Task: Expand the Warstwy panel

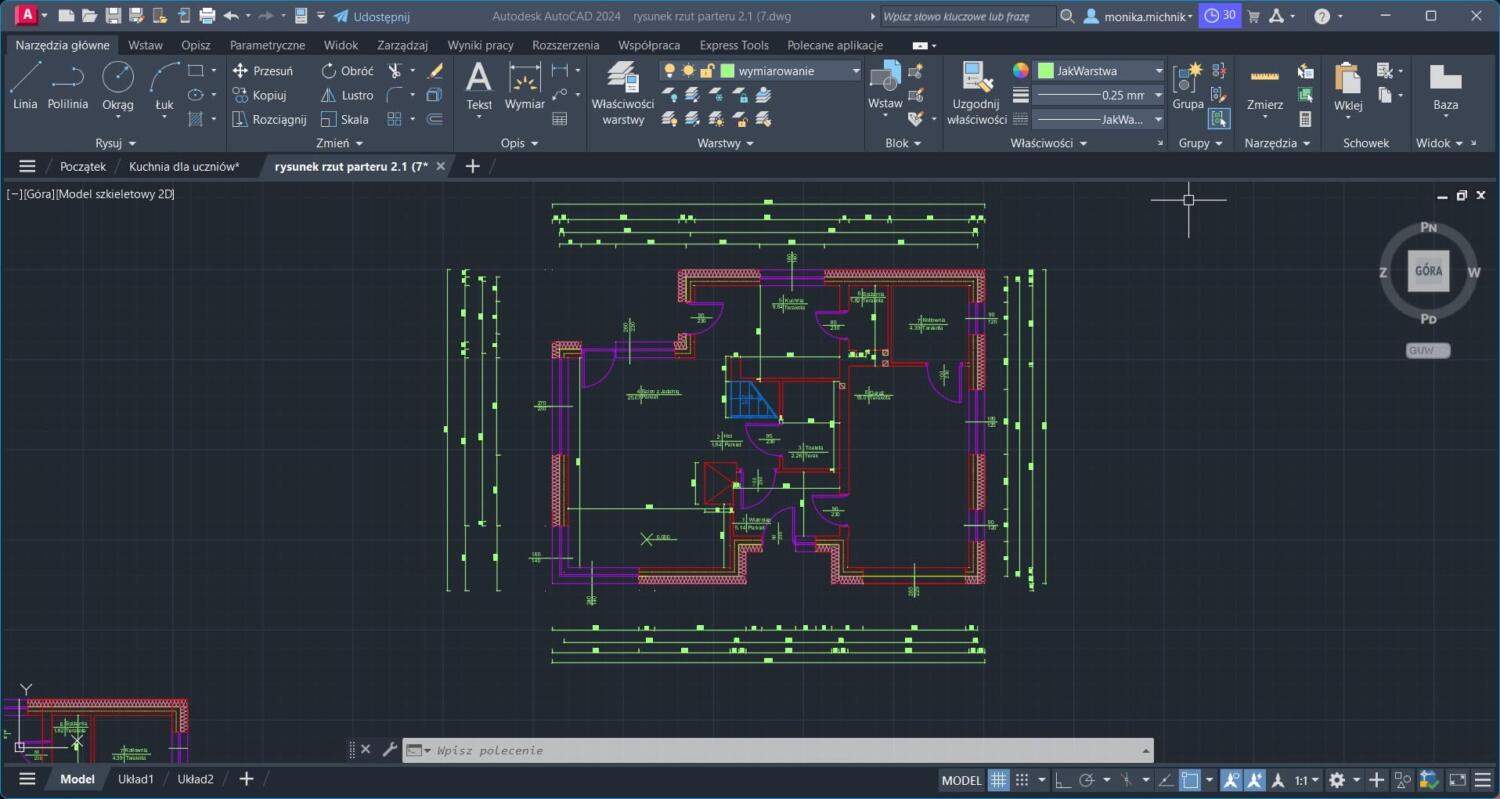Action: point(726,143)
